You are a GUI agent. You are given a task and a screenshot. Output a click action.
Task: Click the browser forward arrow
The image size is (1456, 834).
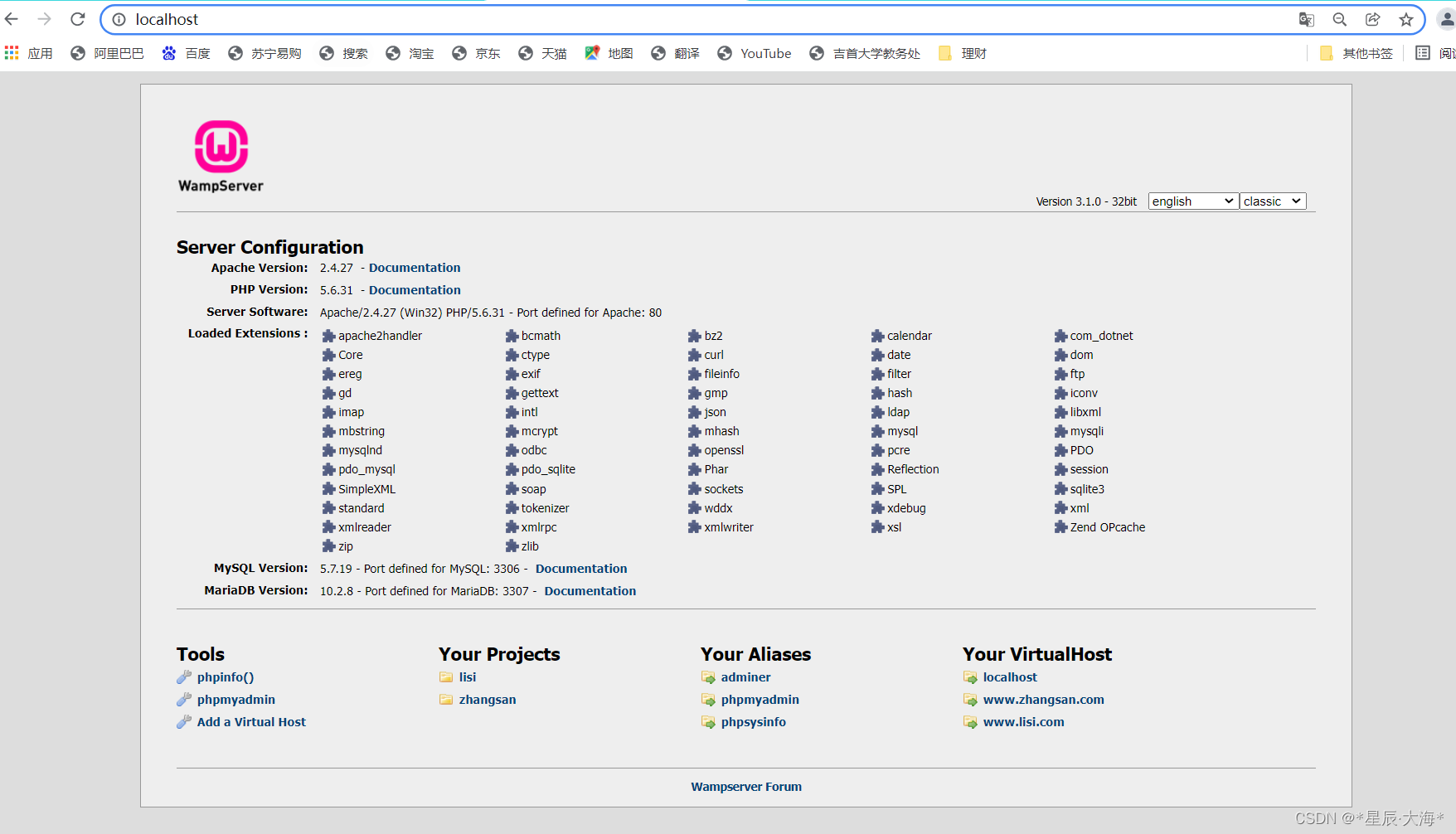[x=45, y=19]
